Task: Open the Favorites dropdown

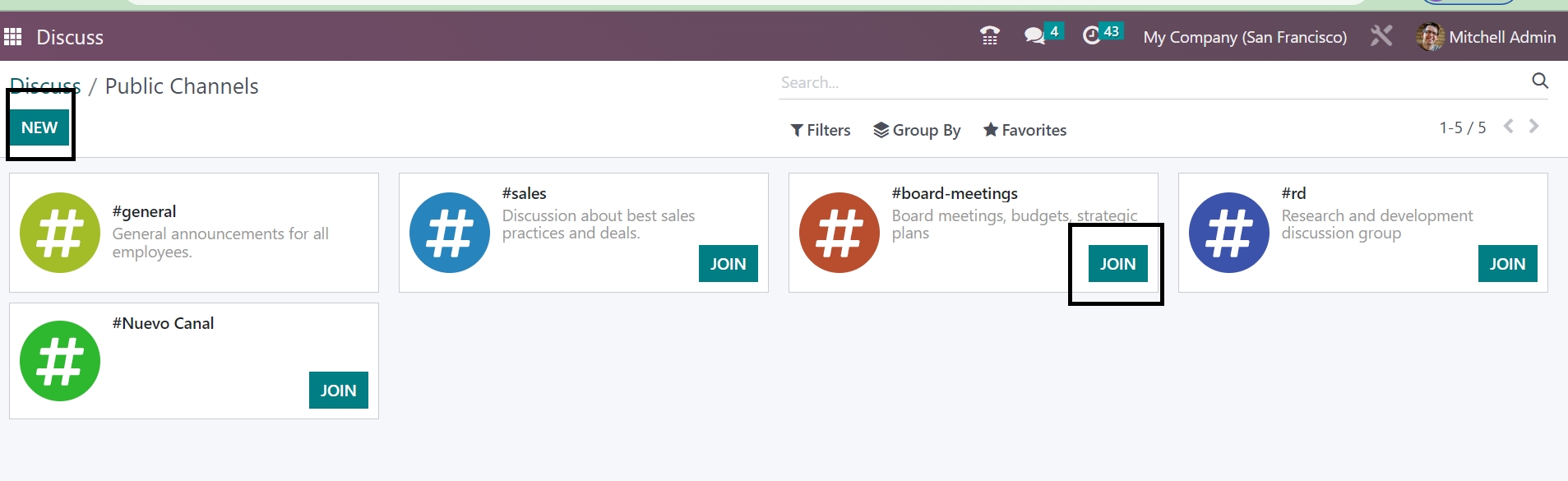Action: point(1025,130)
